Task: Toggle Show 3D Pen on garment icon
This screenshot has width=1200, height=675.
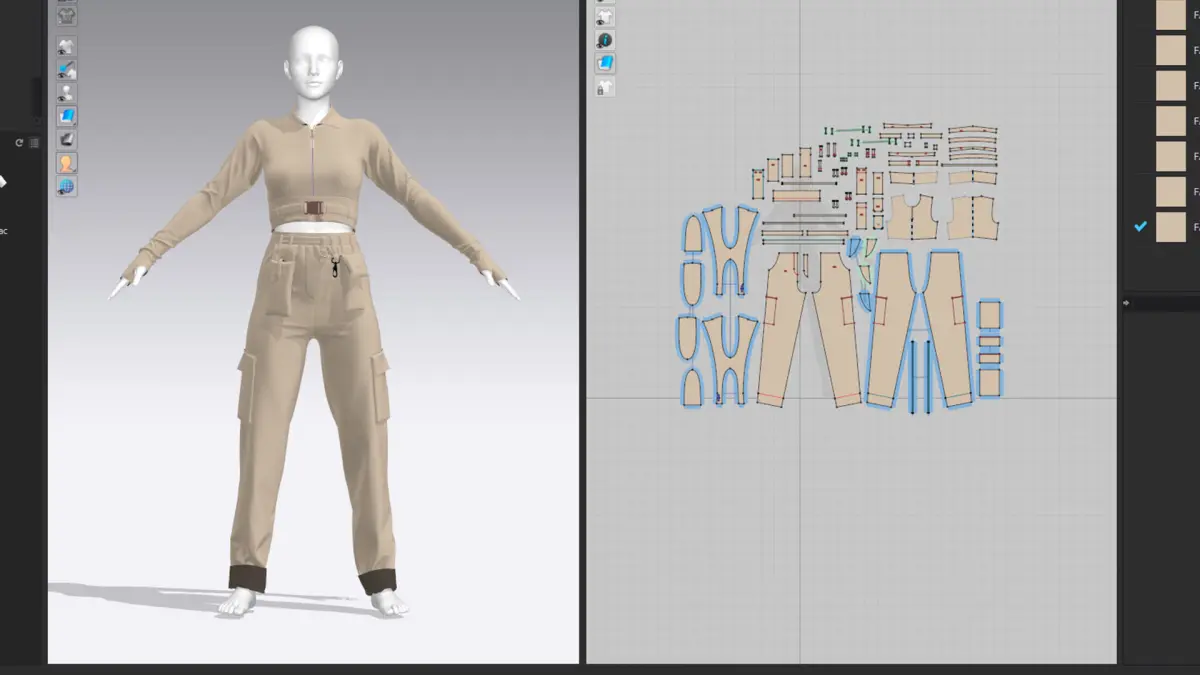Action: tap(67, 70)
